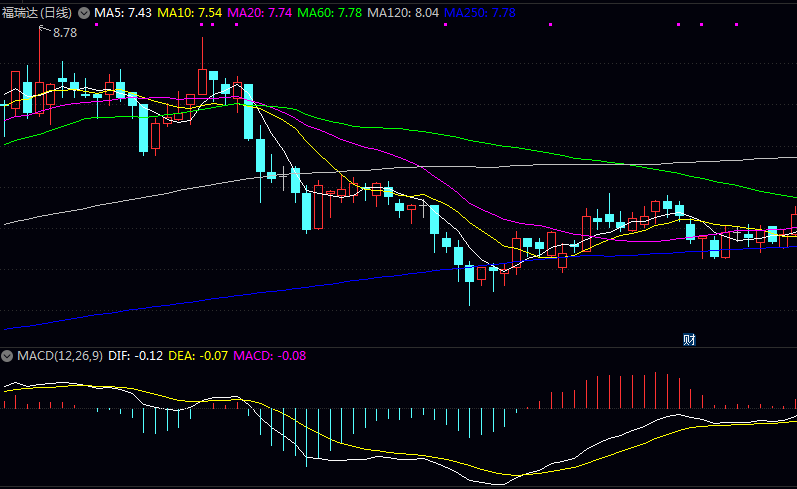Select the MA60: 7.78 indicator label
The width and height of the screenshot is (797, 489).
329,13
